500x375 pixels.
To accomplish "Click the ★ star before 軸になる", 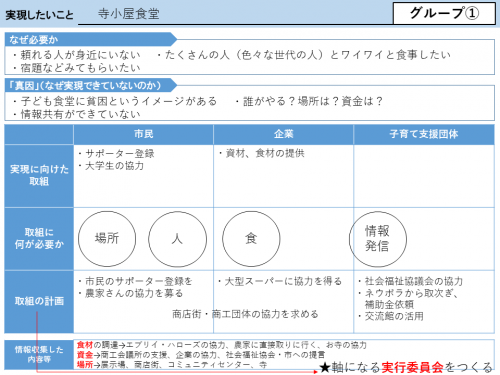I will tap(325, 368).
